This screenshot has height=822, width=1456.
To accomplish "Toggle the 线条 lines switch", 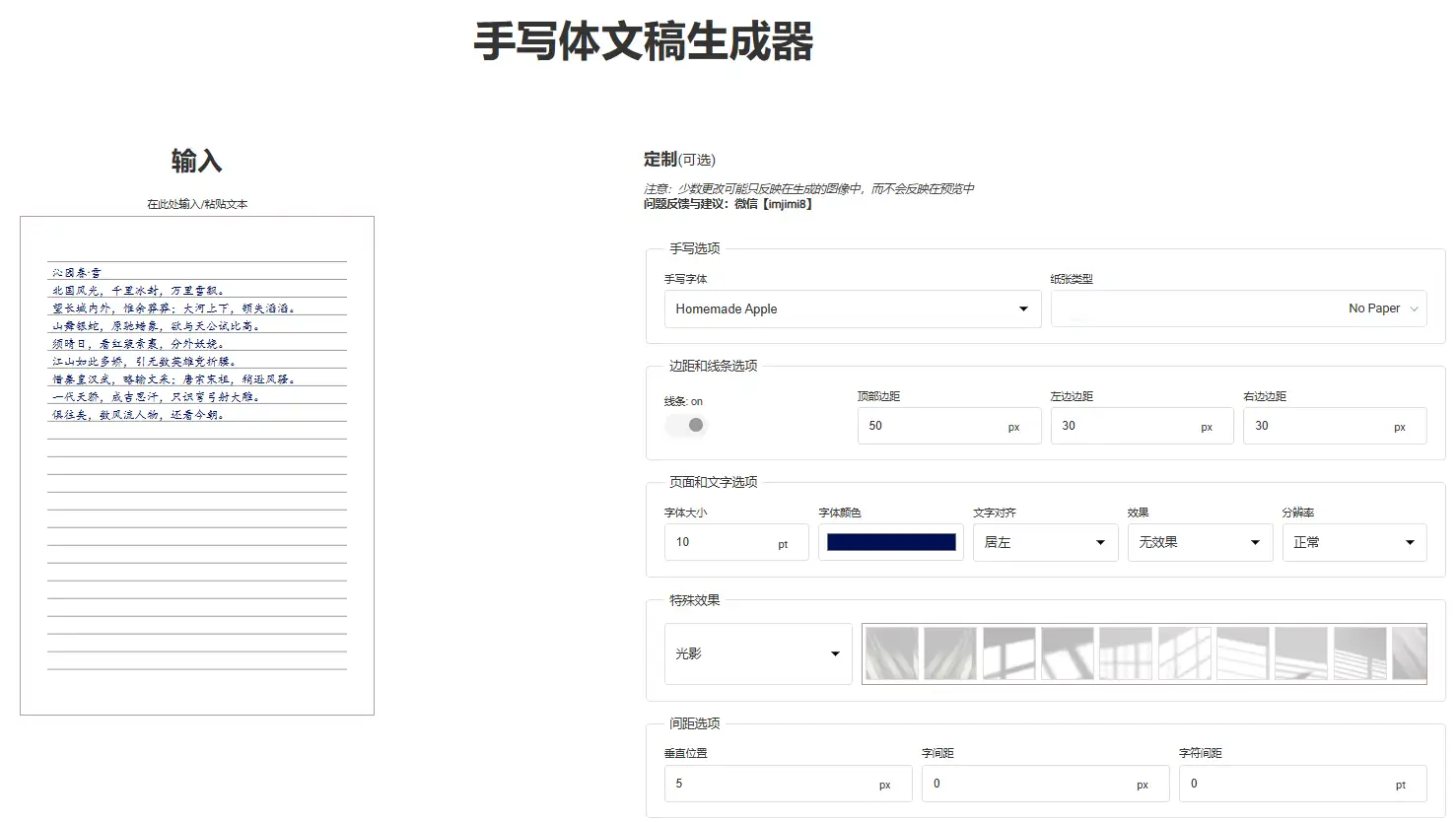I will 686,425.
